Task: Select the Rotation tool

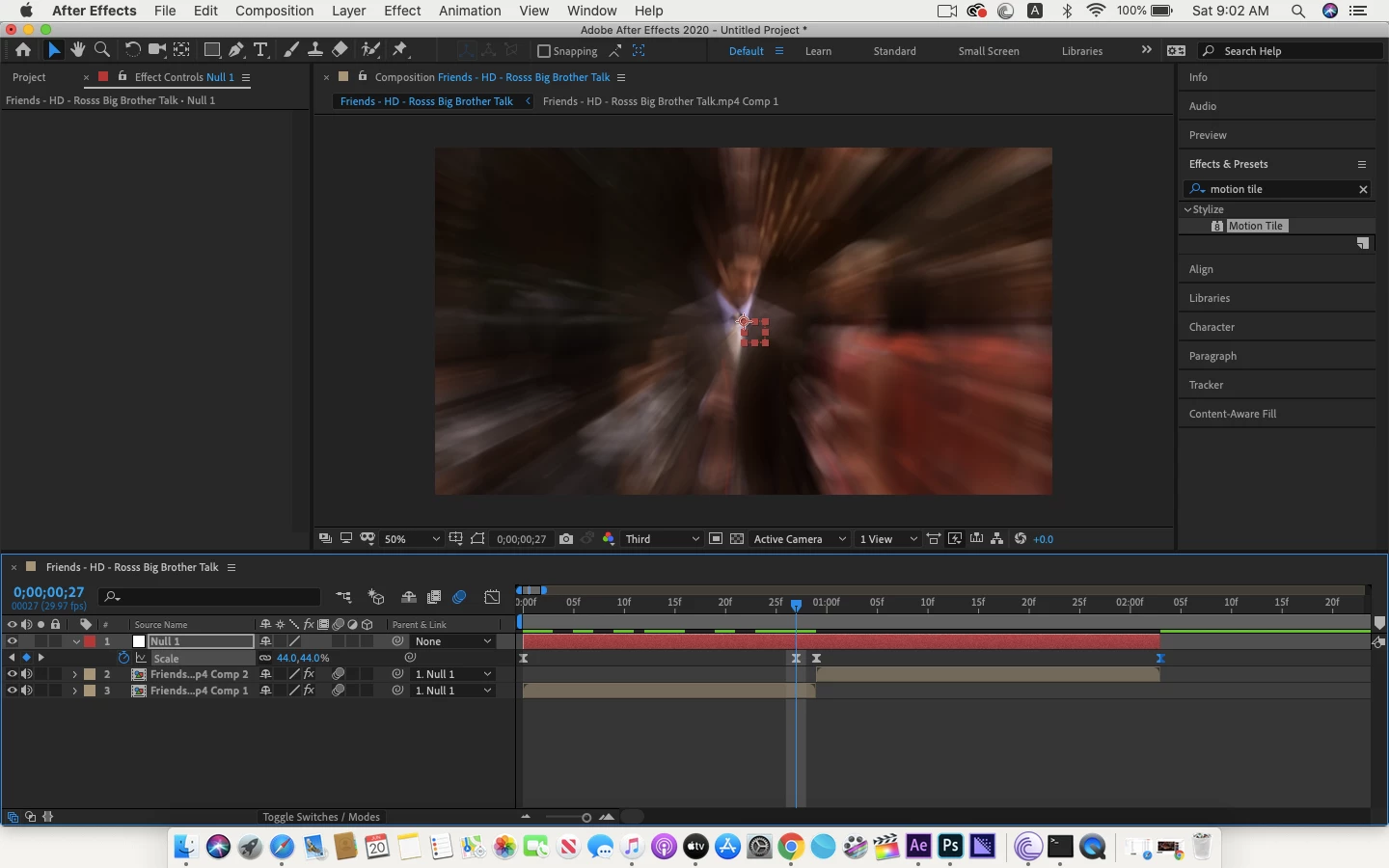Action: (133, 50)
